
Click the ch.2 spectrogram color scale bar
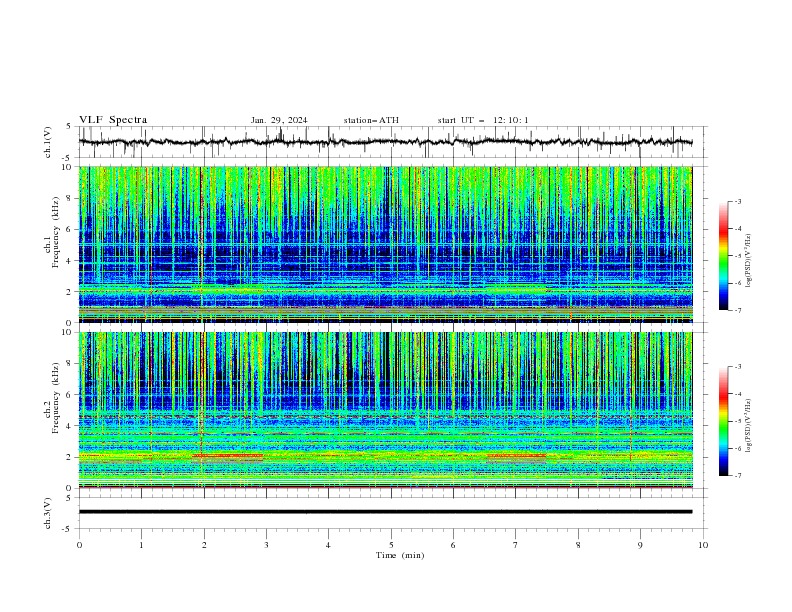tap(723, 421)
